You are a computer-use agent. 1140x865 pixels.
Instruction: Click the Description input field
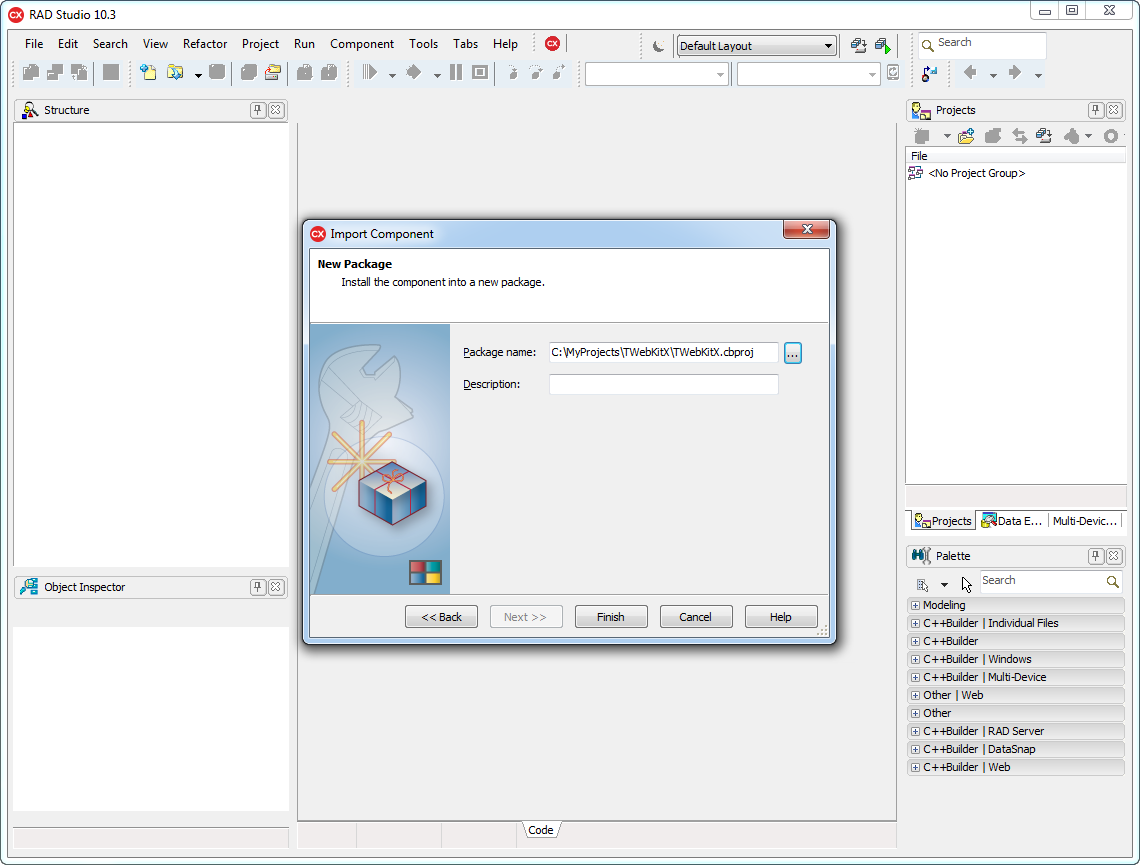tap(664, 385)
